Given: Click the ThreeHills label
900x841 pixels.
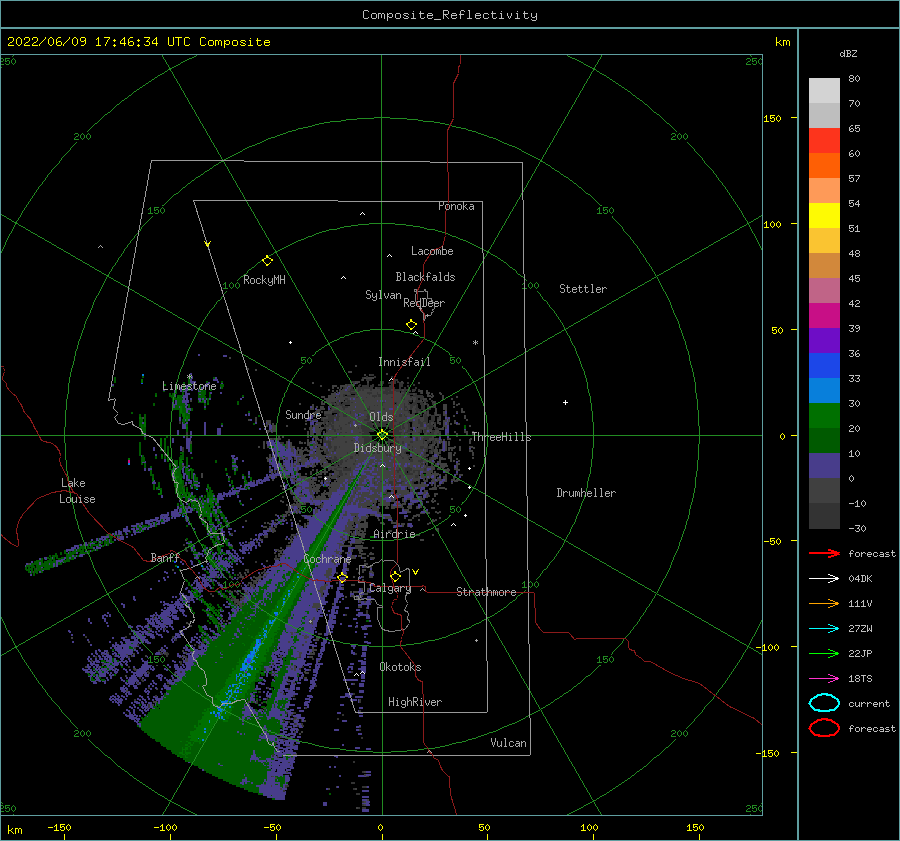Looking at the screenshot, I should pos(502,437).
